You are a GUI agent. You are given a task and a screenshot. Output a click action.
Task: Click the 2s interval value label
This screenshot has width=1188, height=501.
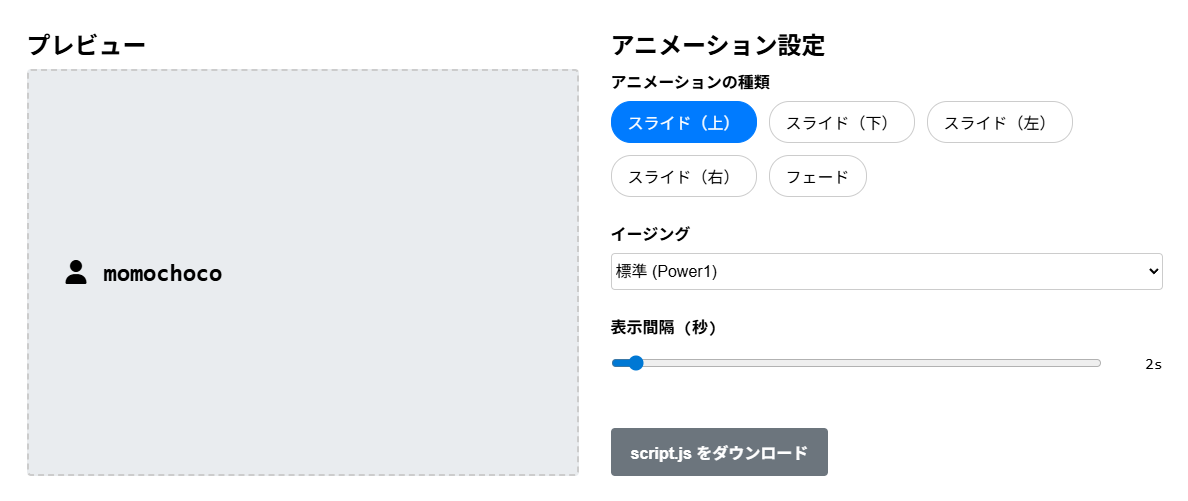[1153, 364]
